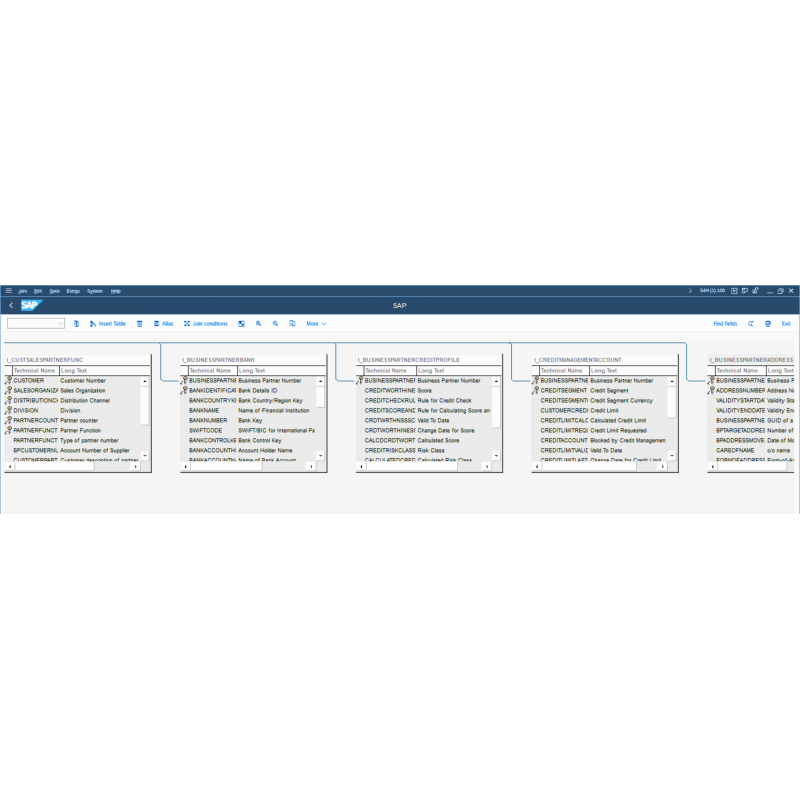This screenshot has height=800, width=800.
Task: Toggle the key icon beside BUSINESSPARTNER in I_BUSINESSPARTNERBANK
Action: click(185, 380)
